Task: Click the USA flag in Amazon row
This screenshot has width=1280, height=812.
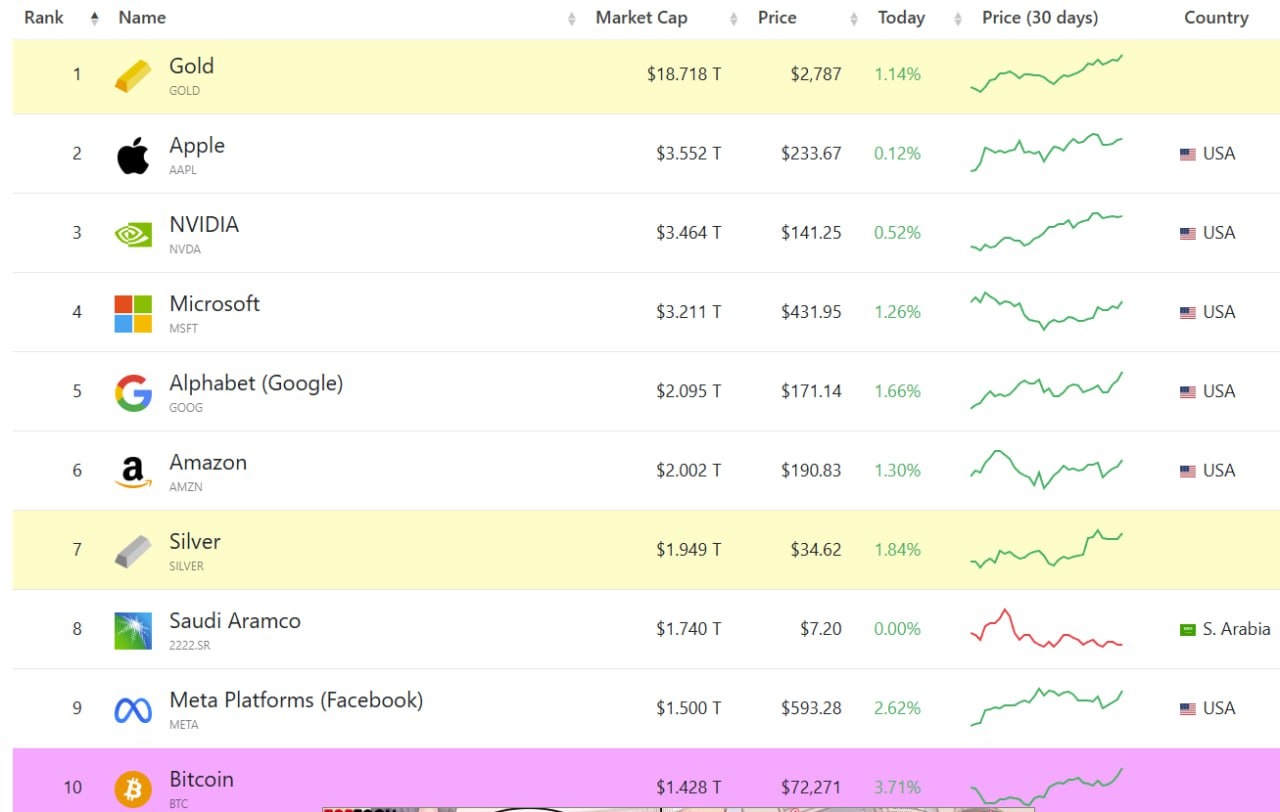Action: pyautogui.click(x=1188, y=471)
